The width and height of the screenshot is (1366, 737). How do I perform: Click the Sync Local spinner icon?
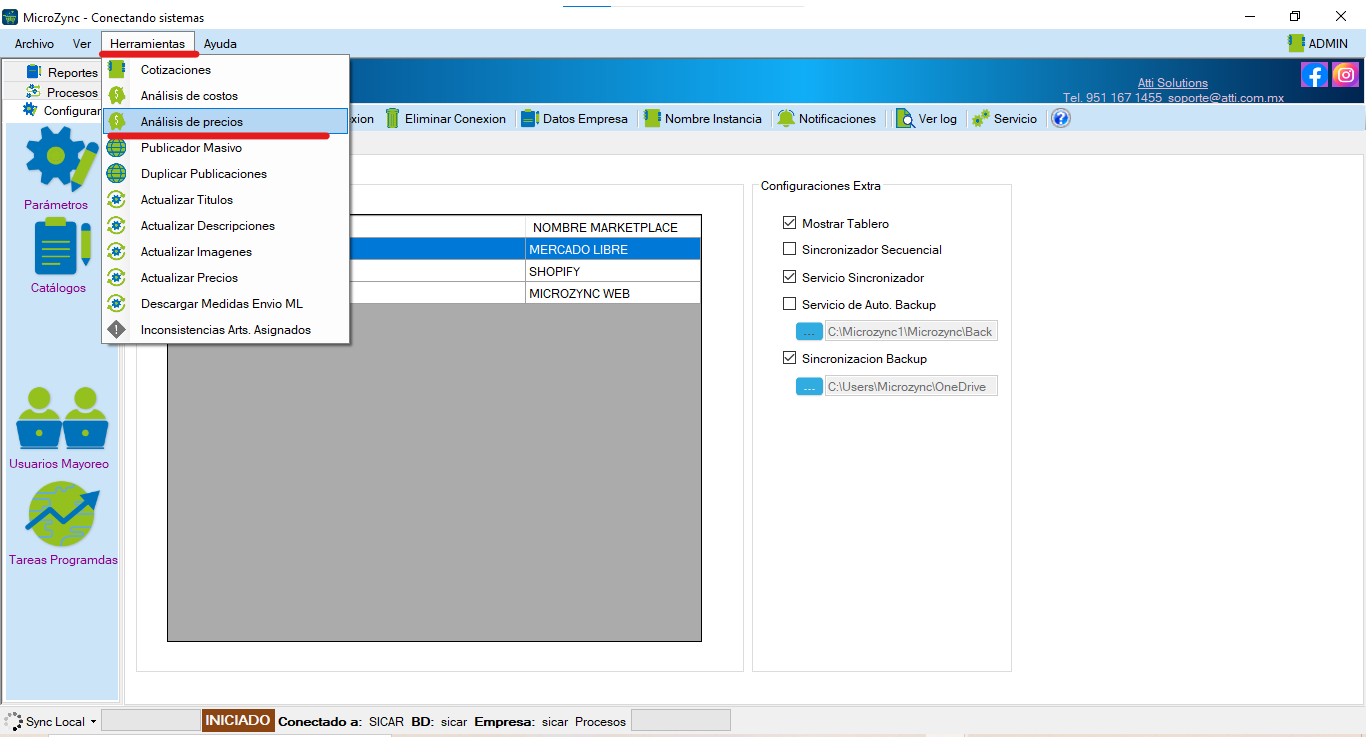(14, 721)
